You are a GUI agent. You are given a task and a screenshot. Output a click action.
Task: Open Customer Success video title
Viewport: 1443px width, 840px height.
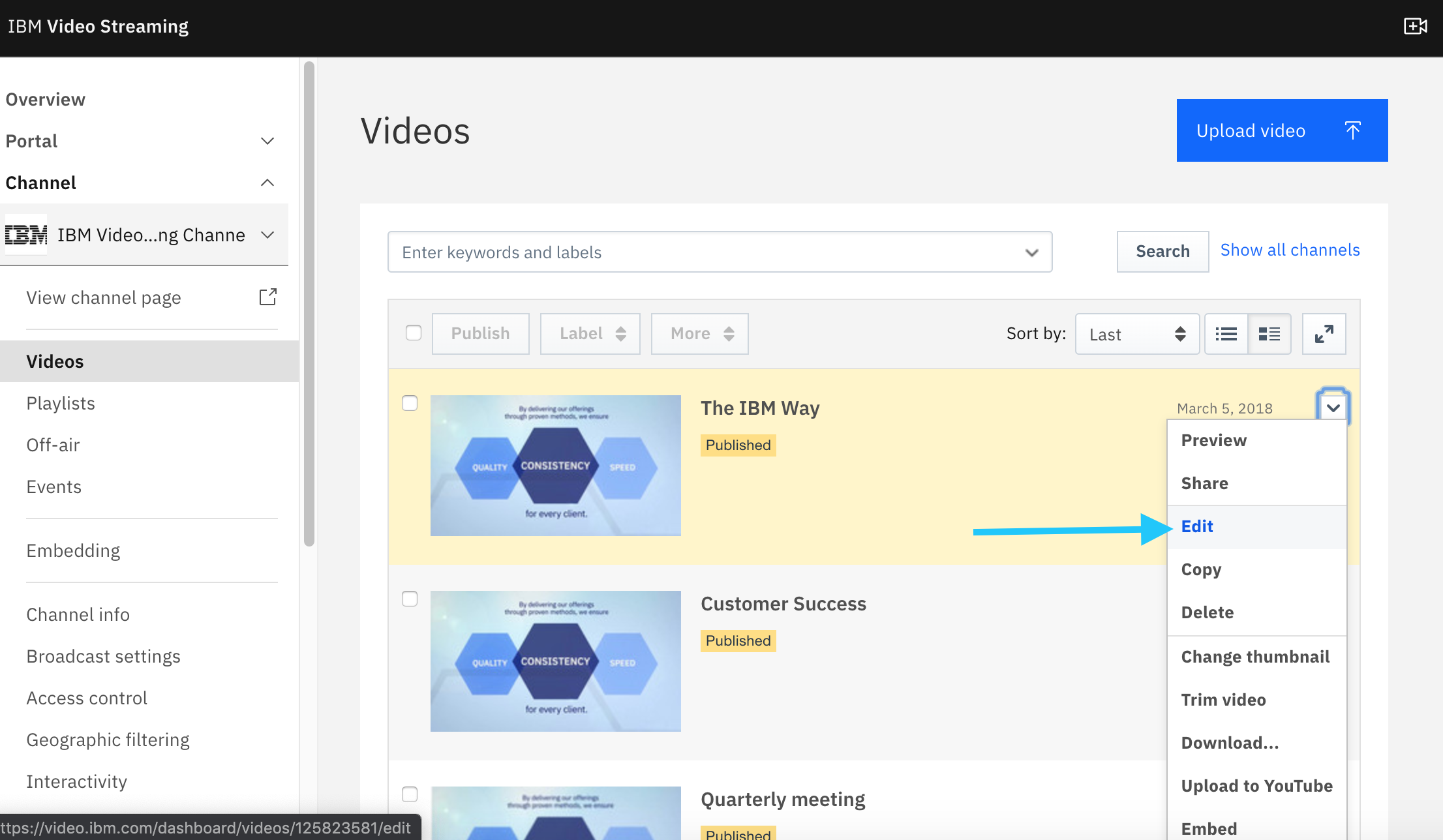tap(783, 604)
